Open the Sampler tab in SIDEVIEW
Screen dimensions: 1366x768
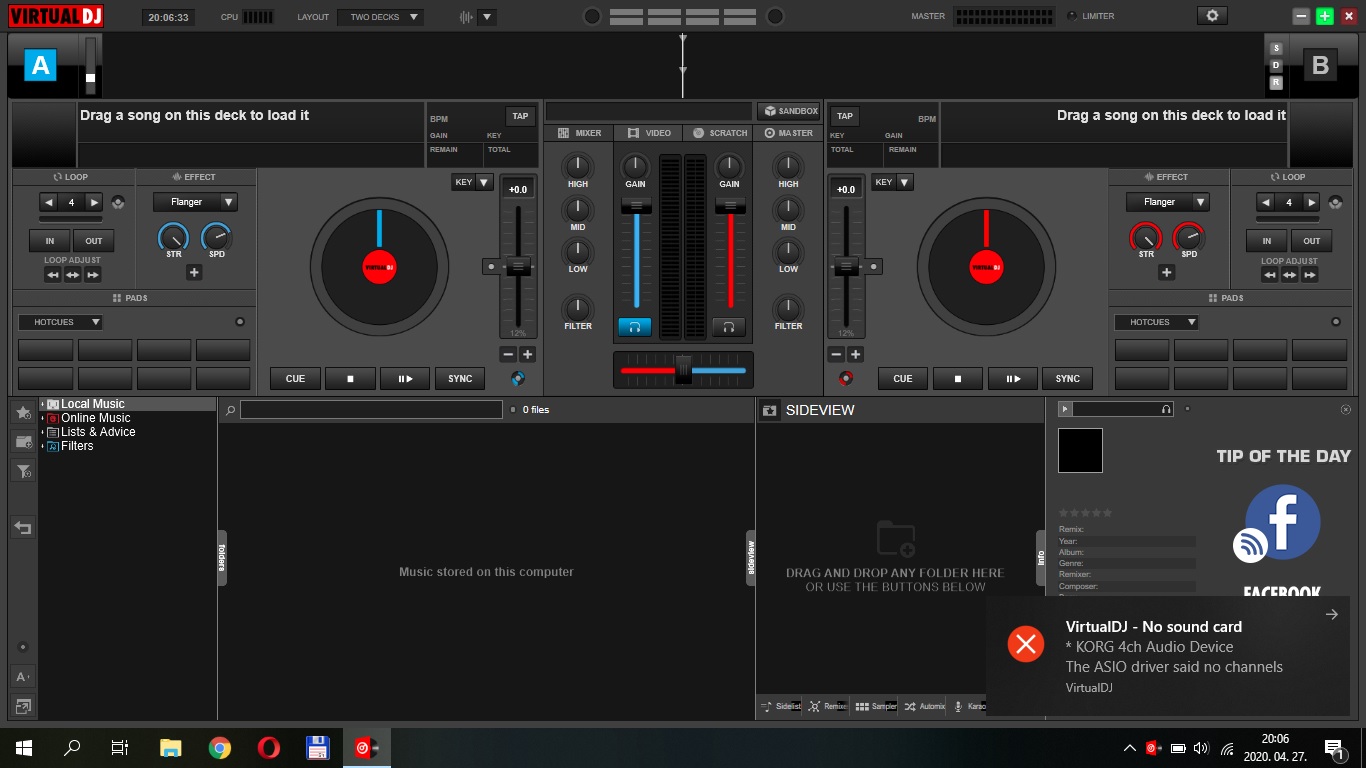pyautogui.click(x=876, y=706)
